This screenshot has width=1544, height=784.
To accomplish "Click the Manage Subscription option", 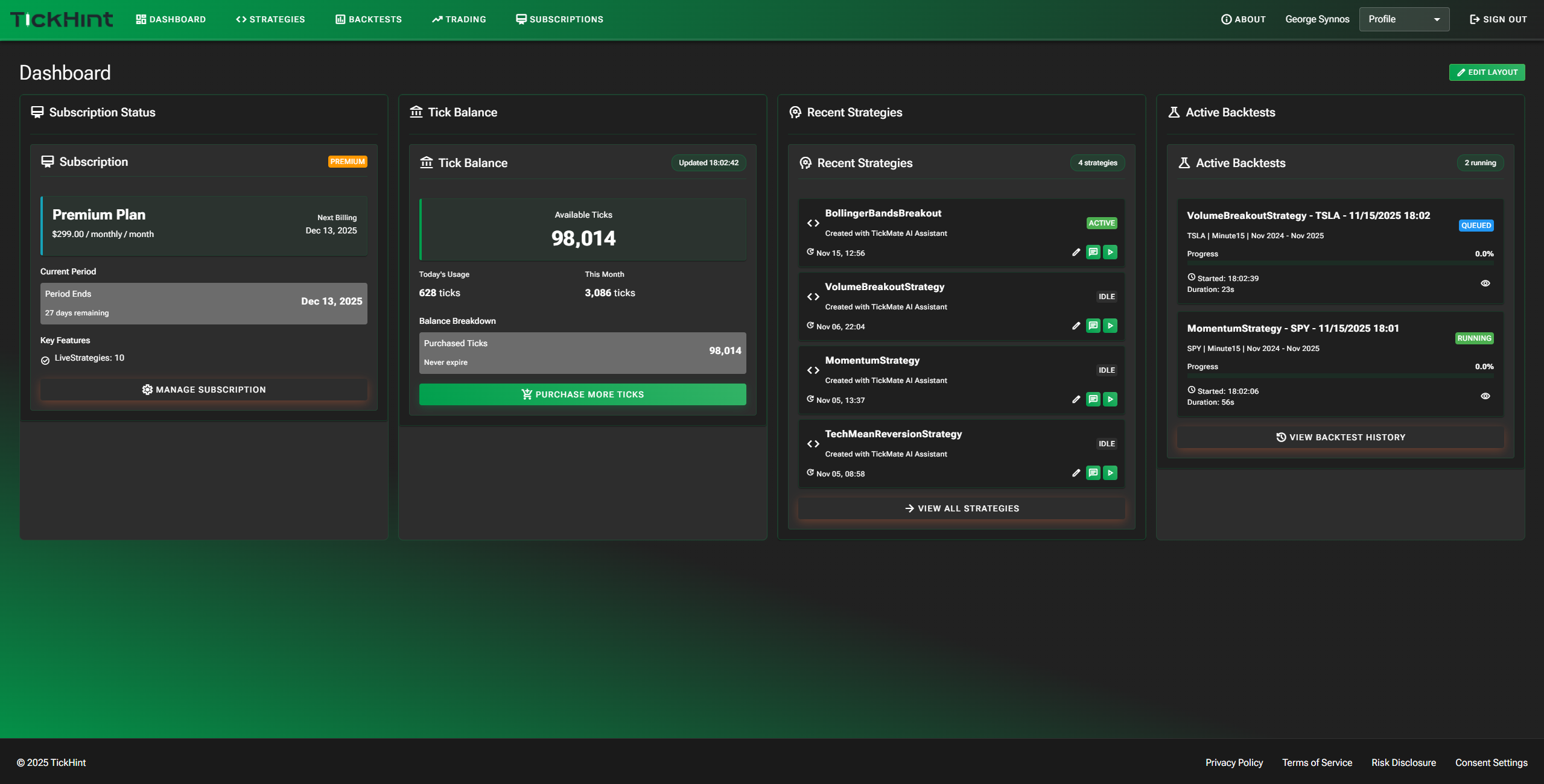I will tap(203, 389).
